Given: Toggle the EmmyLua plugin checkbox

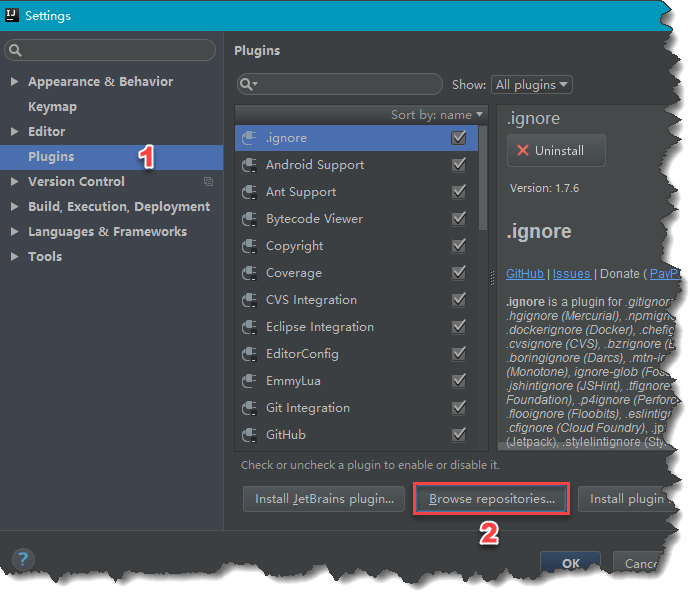Looking at the screenshot, I should [459, 381].
